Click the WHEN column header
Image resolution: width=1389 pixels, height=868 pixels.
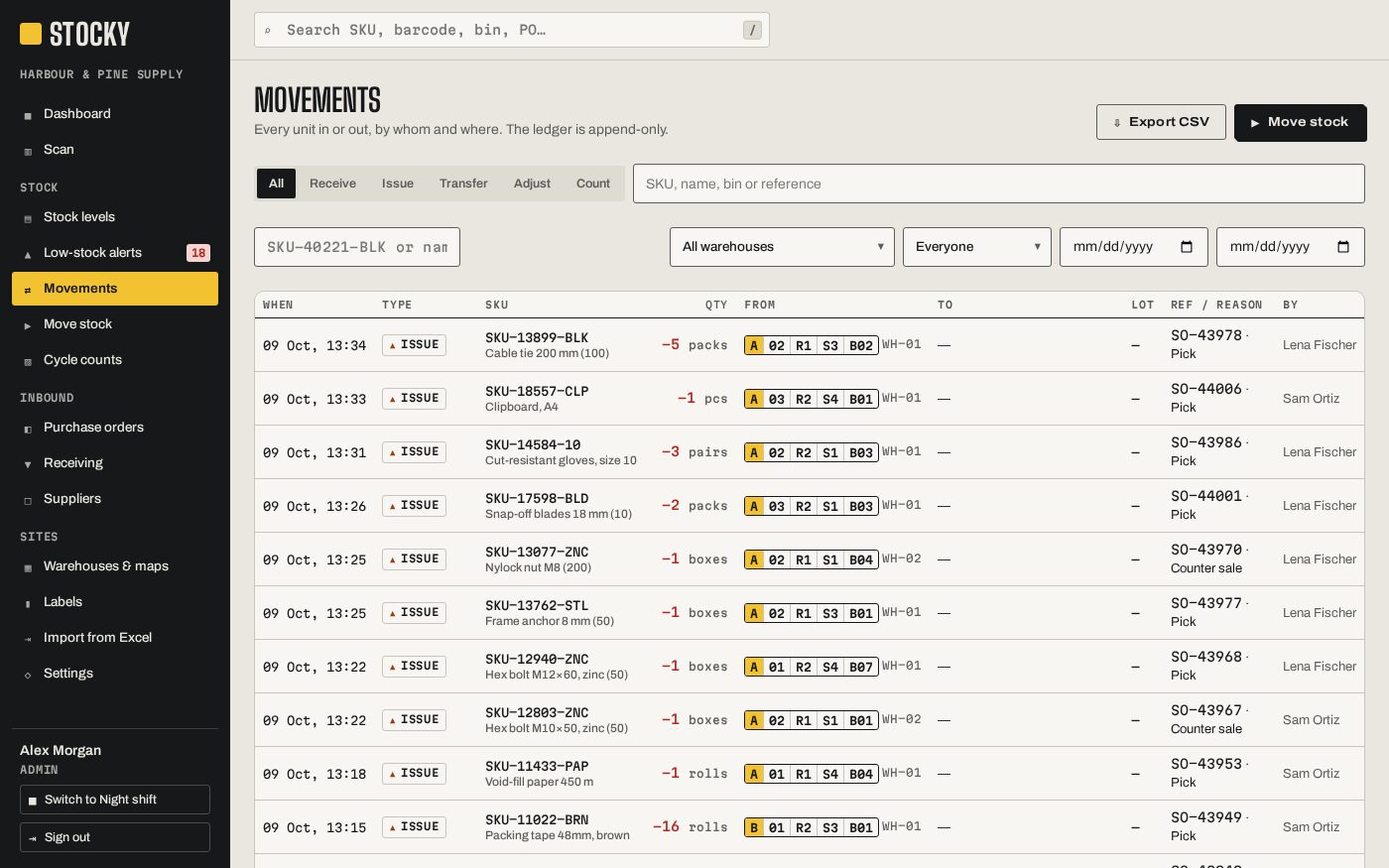pyautogui.click(x=278, y=306)
